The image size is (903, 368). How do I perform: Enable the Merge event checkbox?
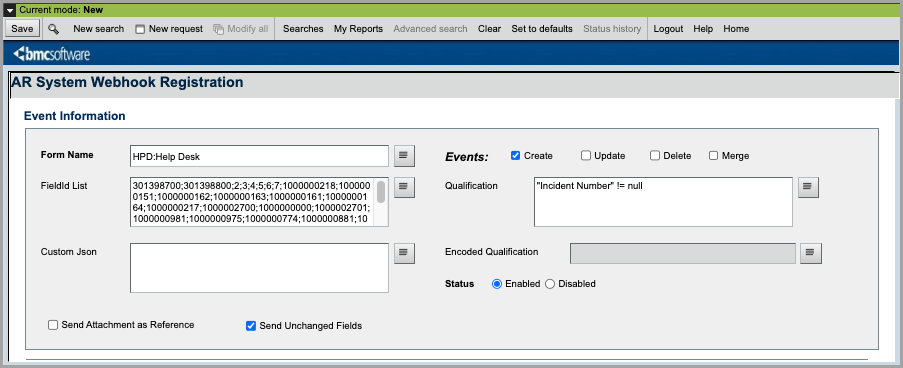point(714,155)
